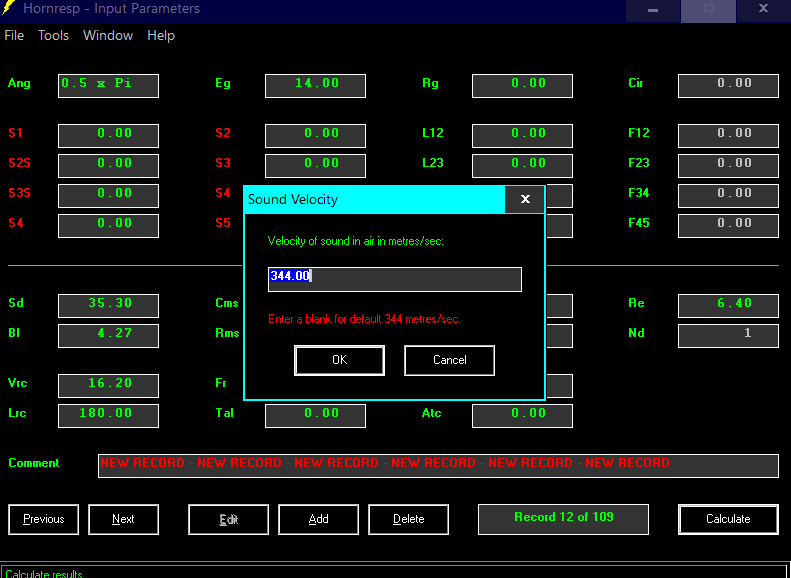Click the 'Enter a blank for default' hint
Viewport: 791px width, 578px height.
(364, 319)
